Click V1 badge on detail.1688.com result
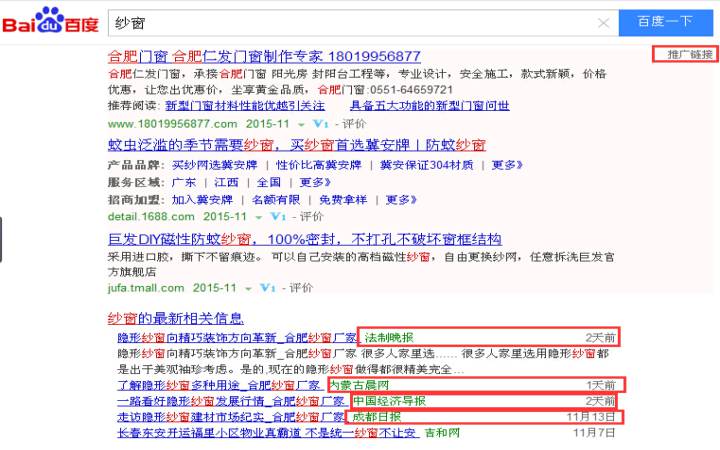The width and height of the screenshot is (720, 450). point(278,216)
